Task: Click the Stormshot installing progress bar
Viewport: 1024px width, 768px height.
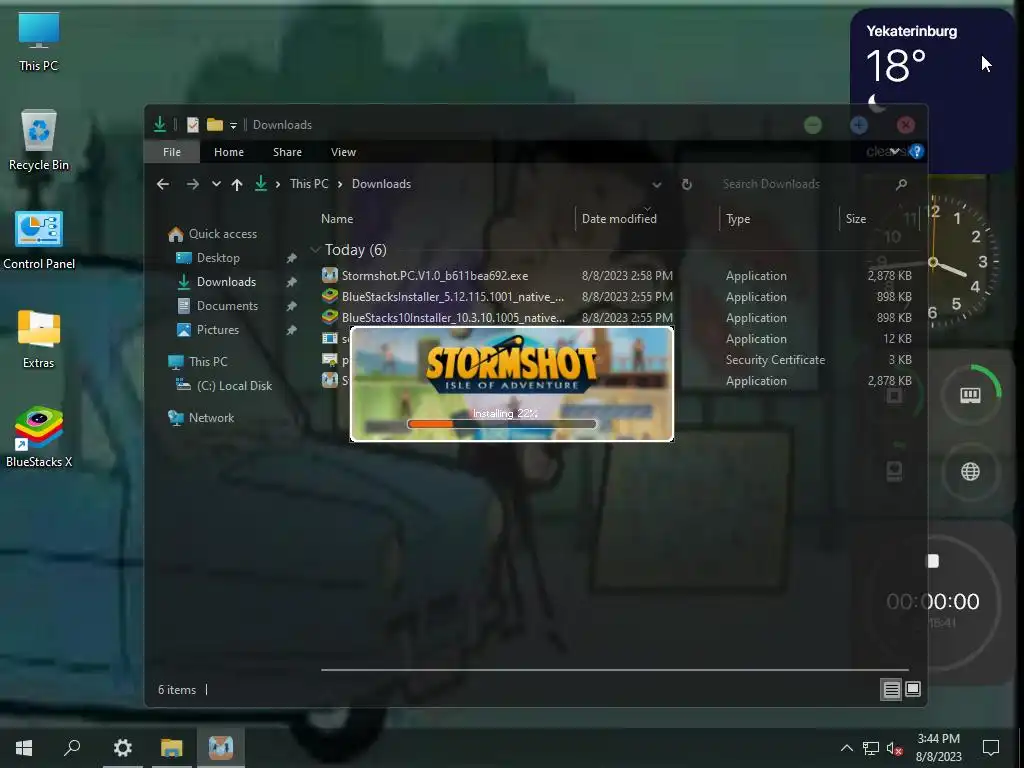Action: 502,424
